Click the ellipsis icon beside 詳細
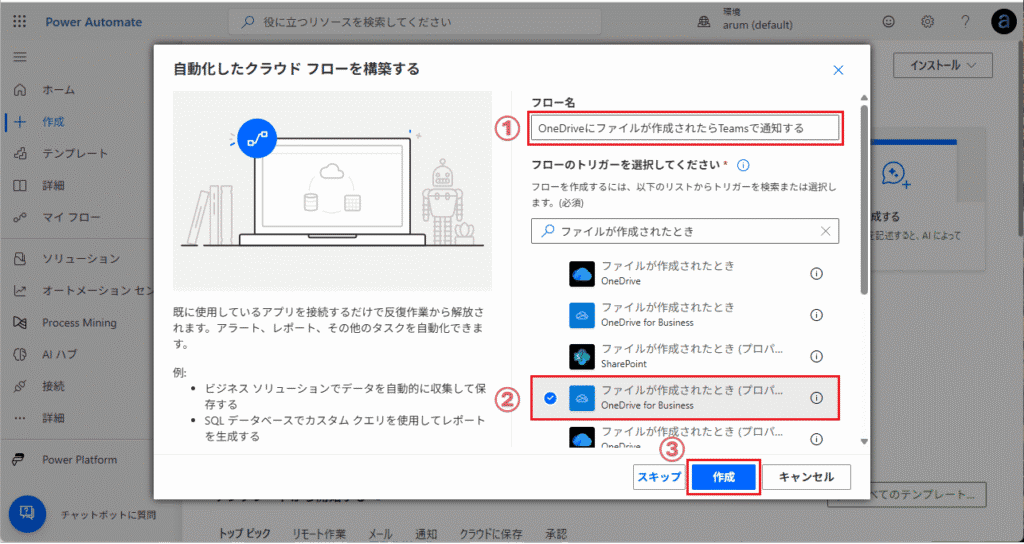 tap(20, 418)
